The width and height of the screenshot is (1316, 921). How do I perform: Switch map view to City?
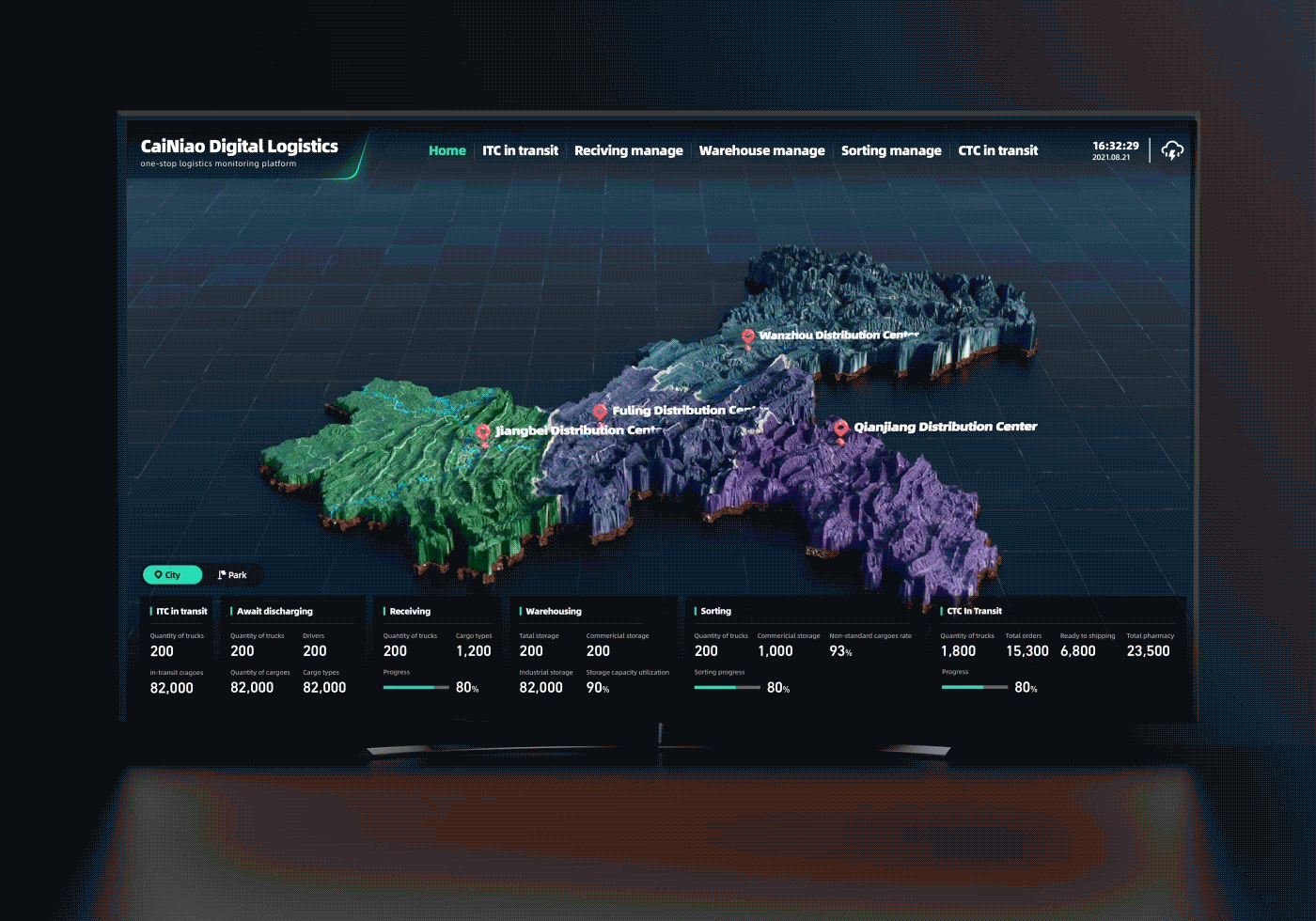pyautogui.click(x=172, y=574)
